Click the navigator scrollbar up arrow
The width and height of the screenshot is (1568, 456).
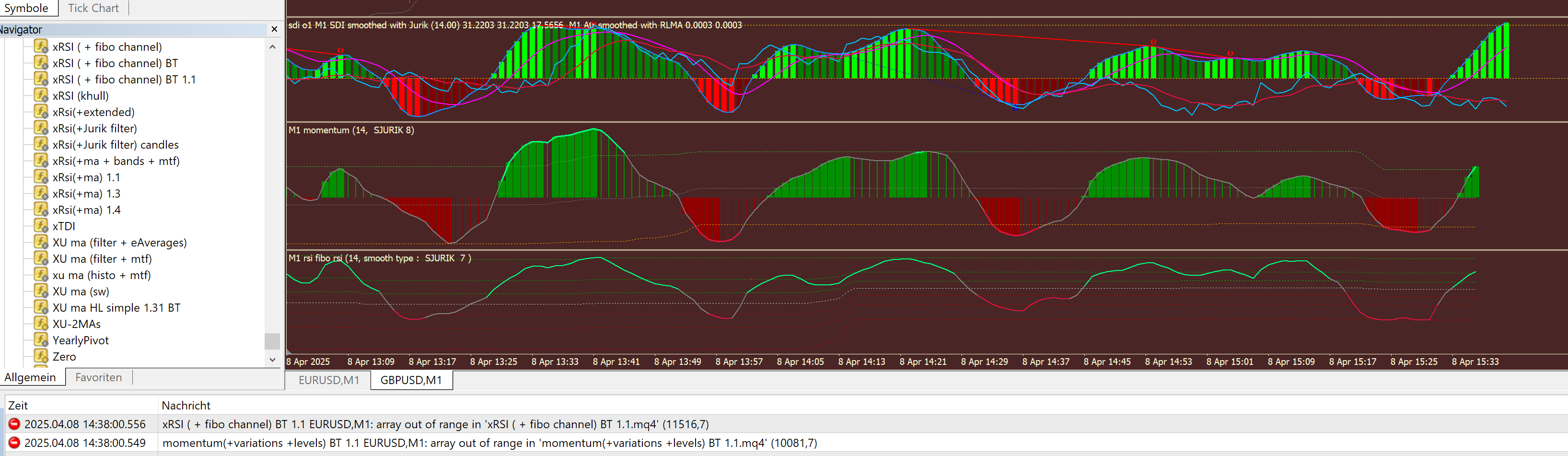(272, 47)
